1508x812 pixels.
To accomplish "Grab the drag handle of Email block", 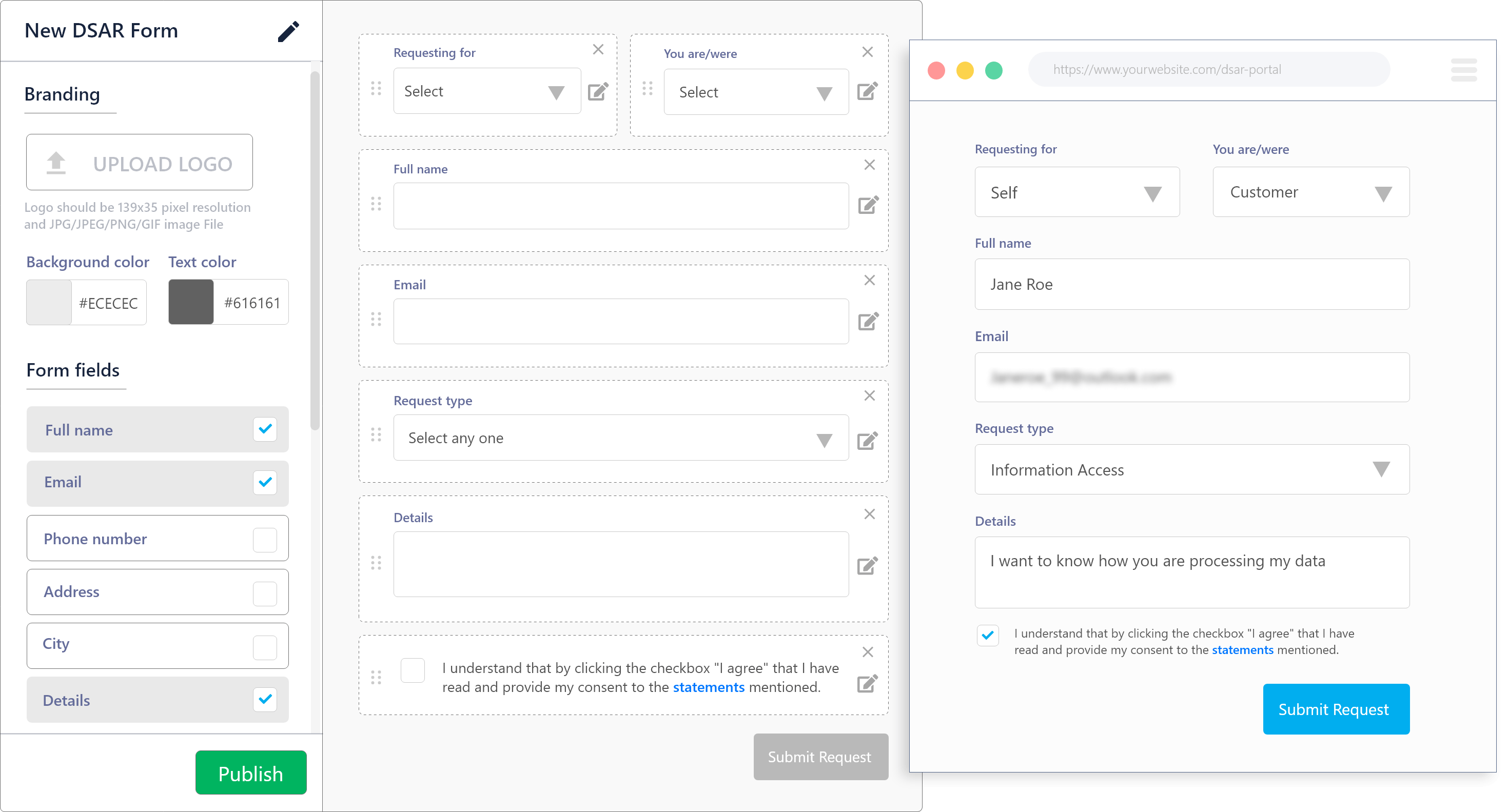I will tap(376, 319).
